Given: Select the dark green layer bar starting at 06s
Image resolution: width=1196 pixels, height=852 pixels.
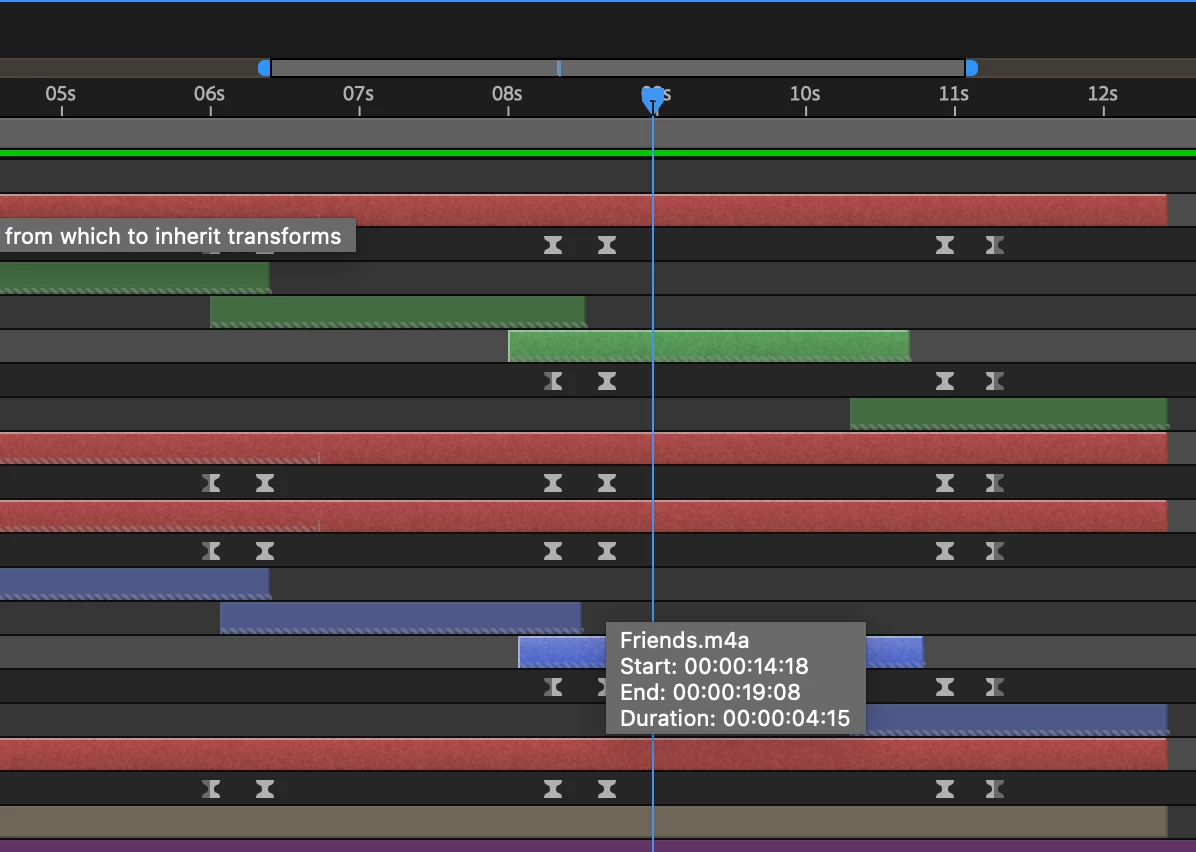Looking at the screenshot, I should tap(398, 312).
